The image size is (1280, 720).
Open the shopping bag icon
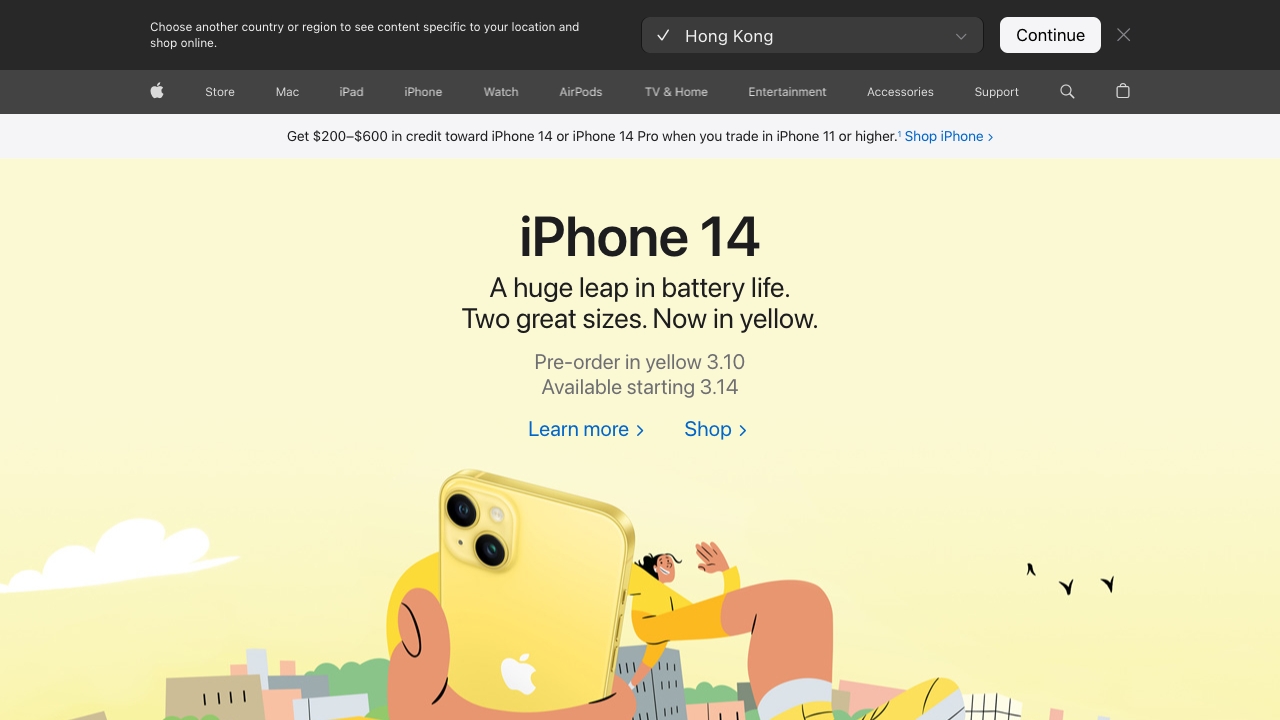tap(1123, 91)
